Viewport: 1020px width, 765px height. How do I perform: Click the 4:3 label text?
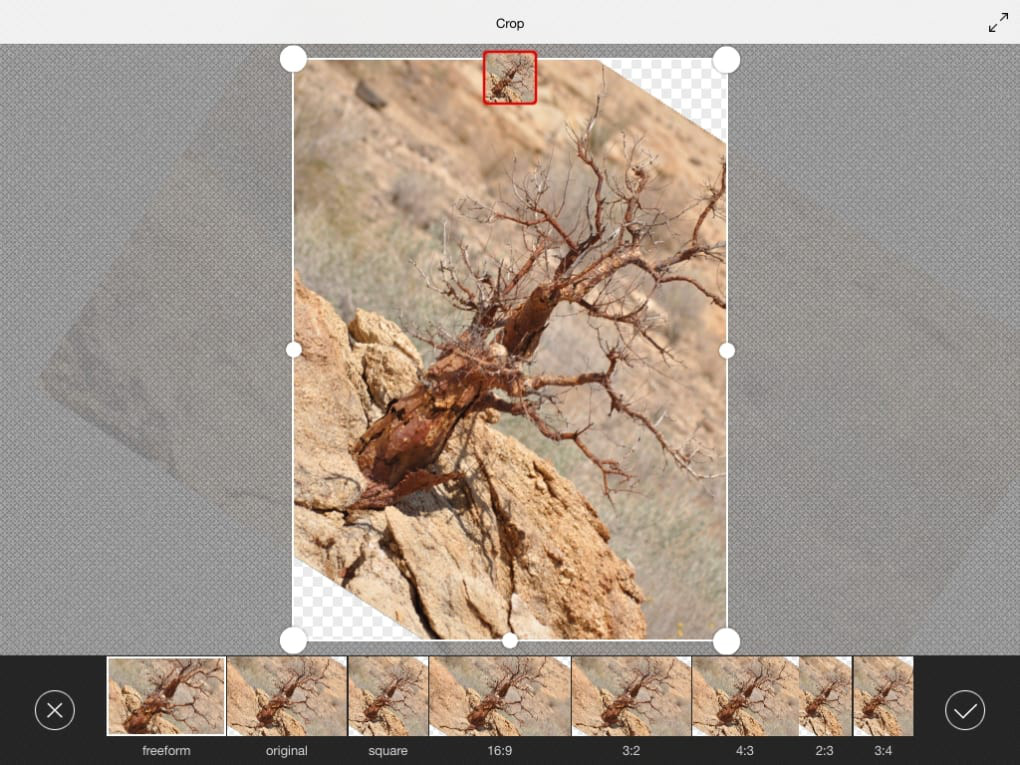click(745, 751)
